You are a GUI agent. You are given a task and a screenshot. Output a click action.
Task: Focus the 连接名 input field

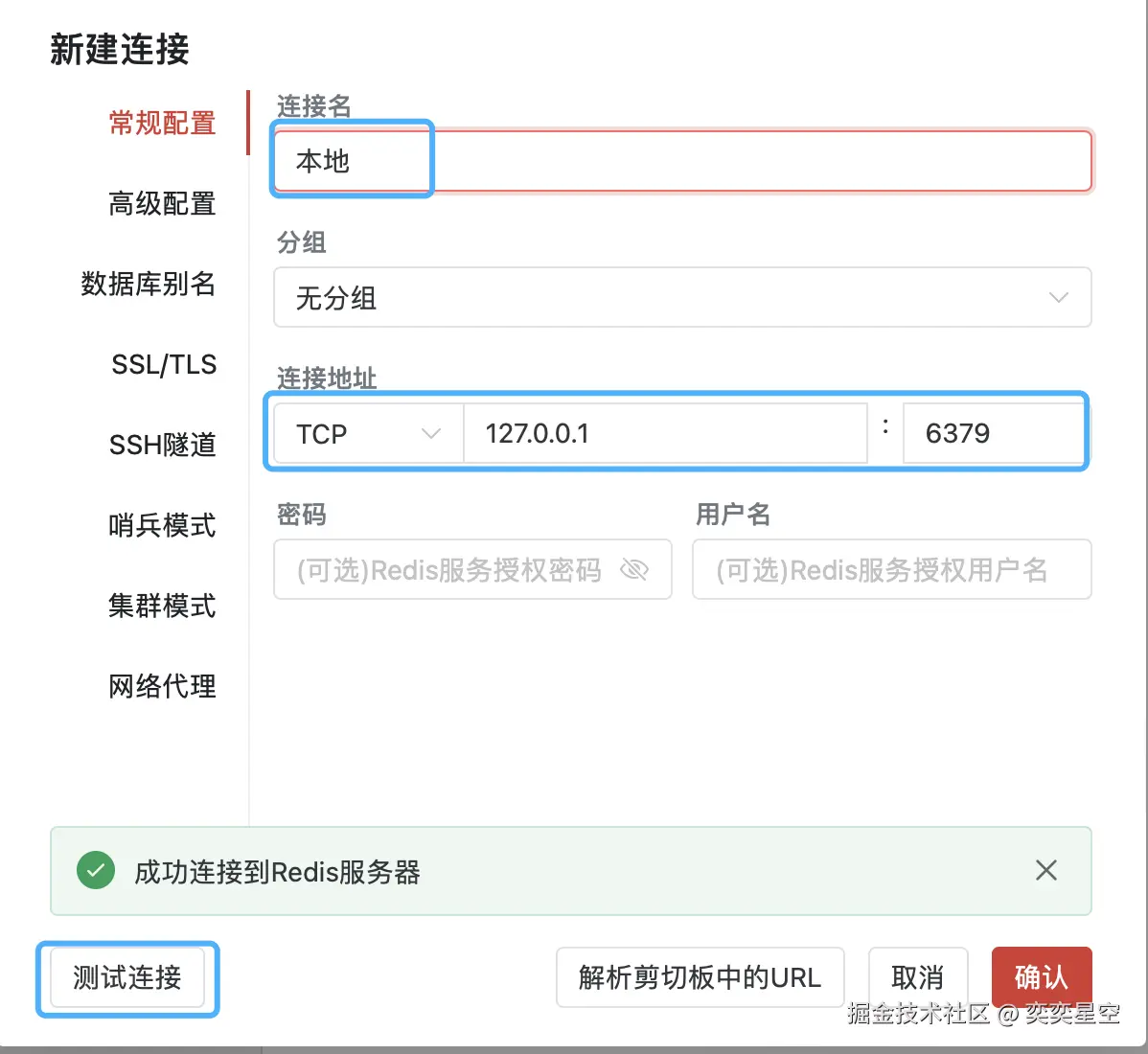pyautogui.click(x=682, y=161)
